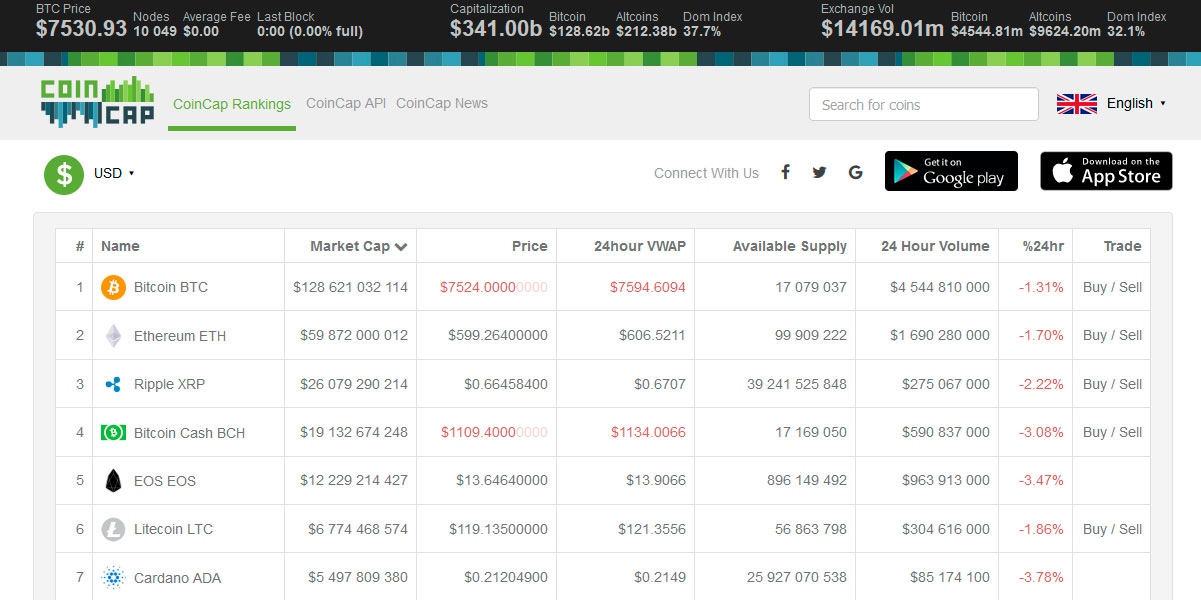Click the Bitcoin Cash BCH coin icon
The width and height of the screenshot is (1201, 600).
point(113,433)
